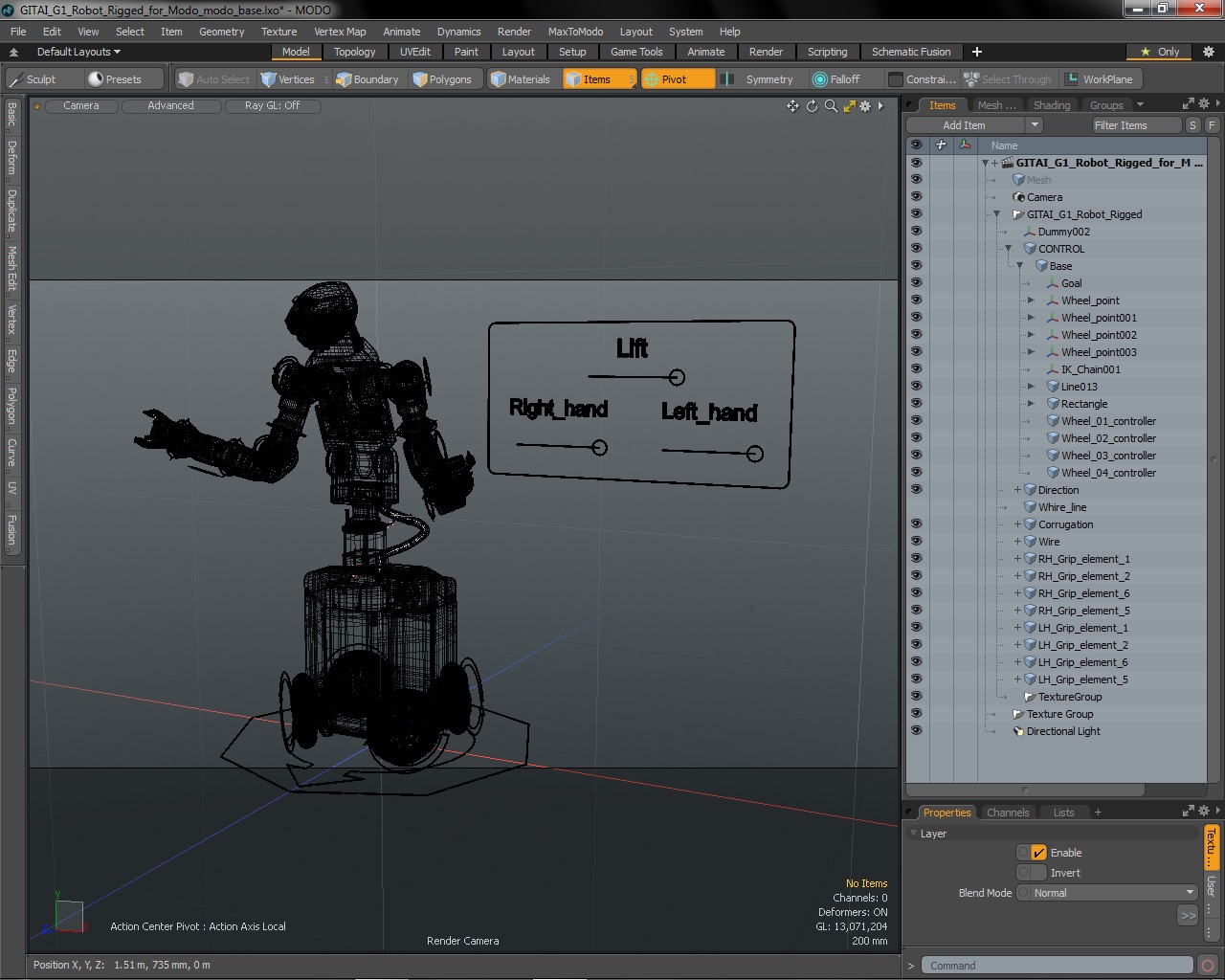Open the Add Item dropdown arrow
The image size is (1225, 980).
1034,125
